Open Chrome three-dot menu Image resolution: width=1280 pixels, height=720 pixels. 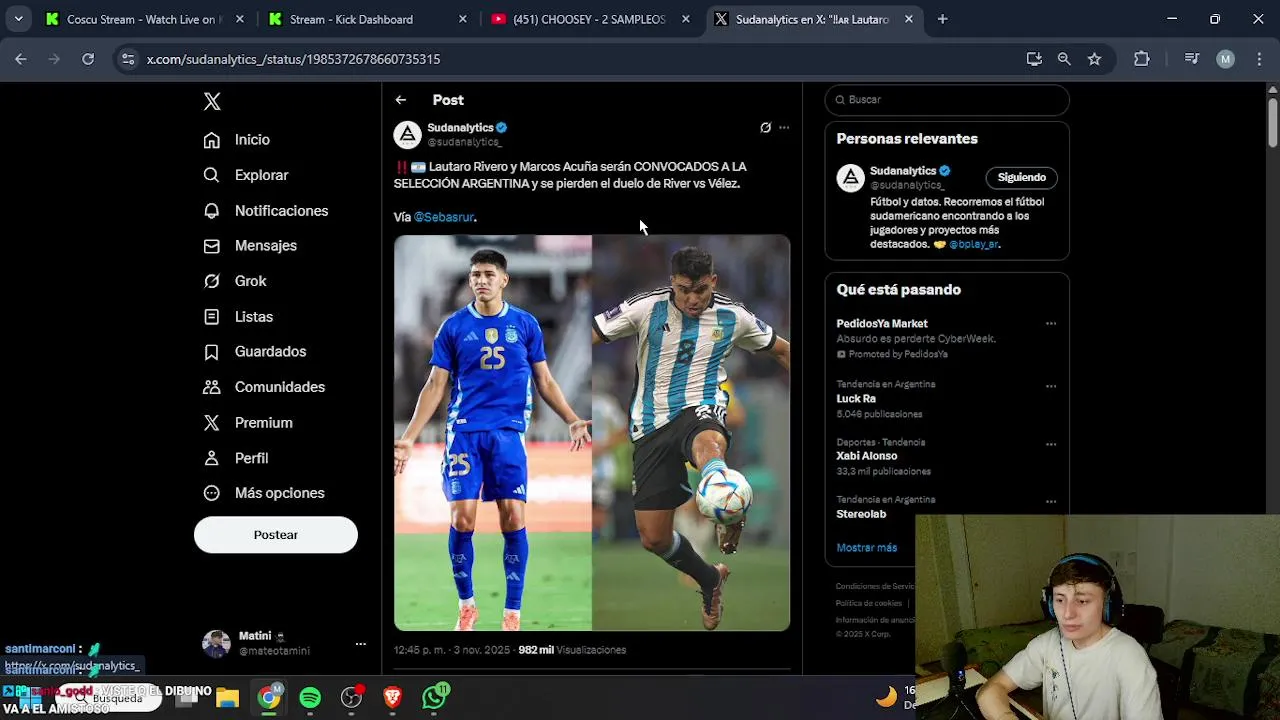click(1259, 59)
